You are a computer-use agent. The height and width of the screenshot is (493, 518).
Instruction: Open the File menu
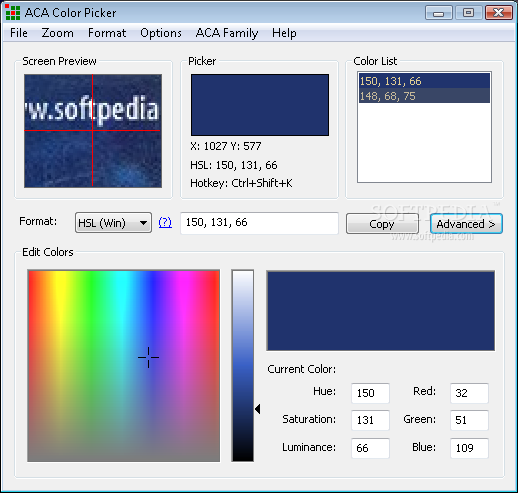click(19, 33)
